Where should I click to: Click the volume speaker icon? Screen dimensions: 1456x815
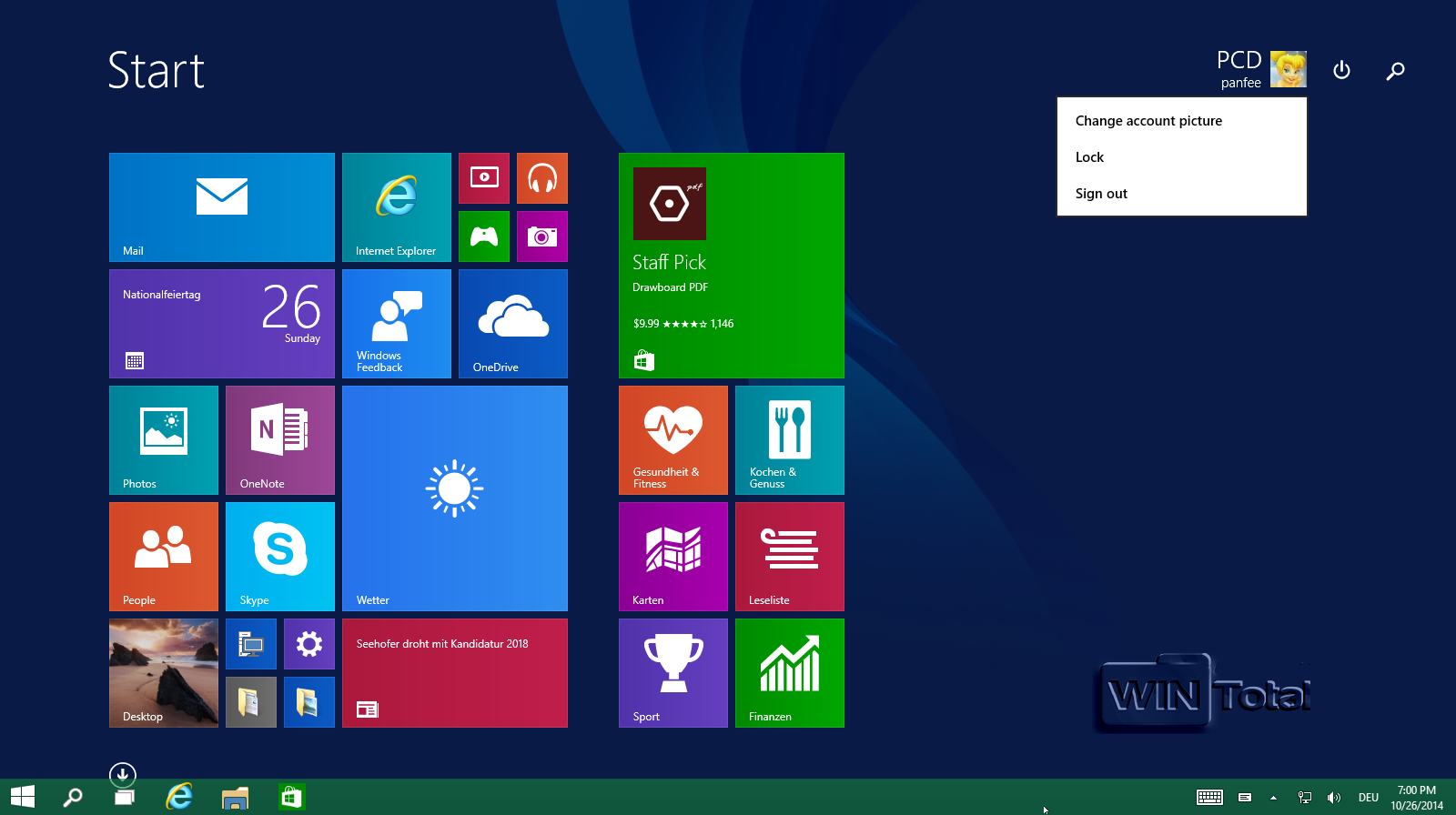click(1333, 798)
